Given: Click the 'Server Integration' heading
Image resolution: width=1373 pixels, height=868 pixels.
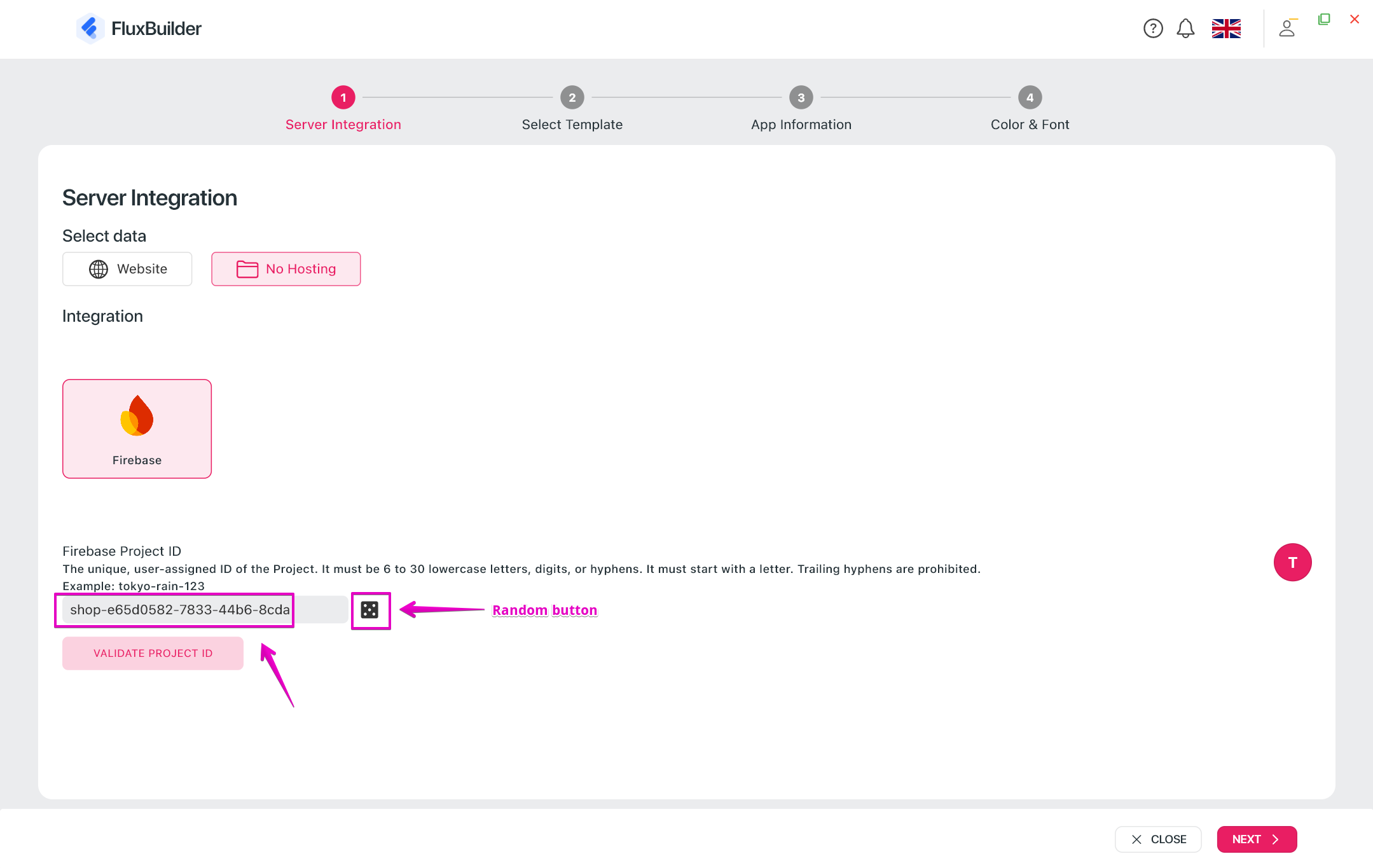Looking at the screenshot, I should (x=149, y=198).
